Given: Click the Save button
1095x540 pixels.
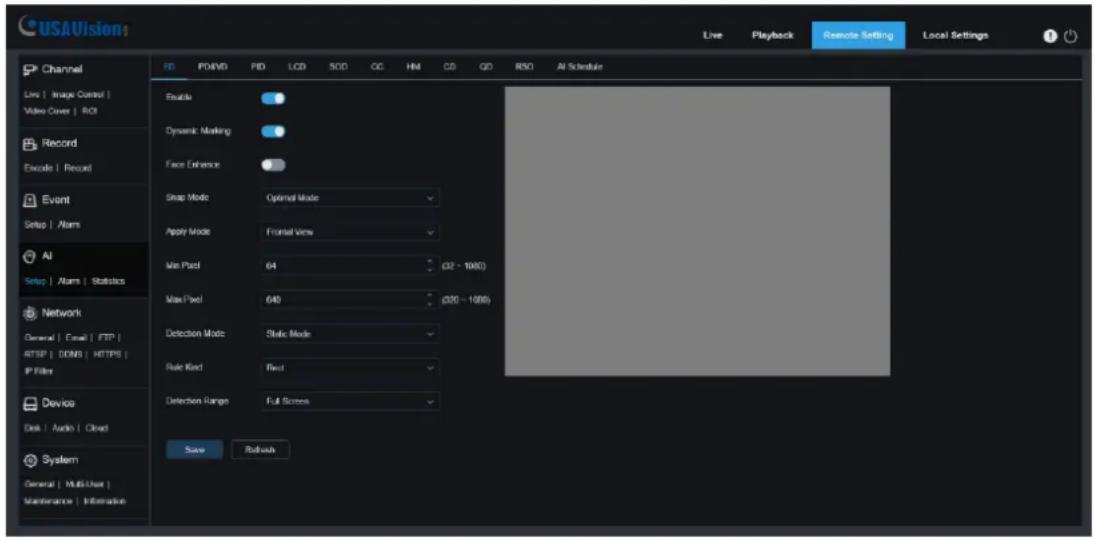Looking at the screenshot, I should (x=194, y=451).
